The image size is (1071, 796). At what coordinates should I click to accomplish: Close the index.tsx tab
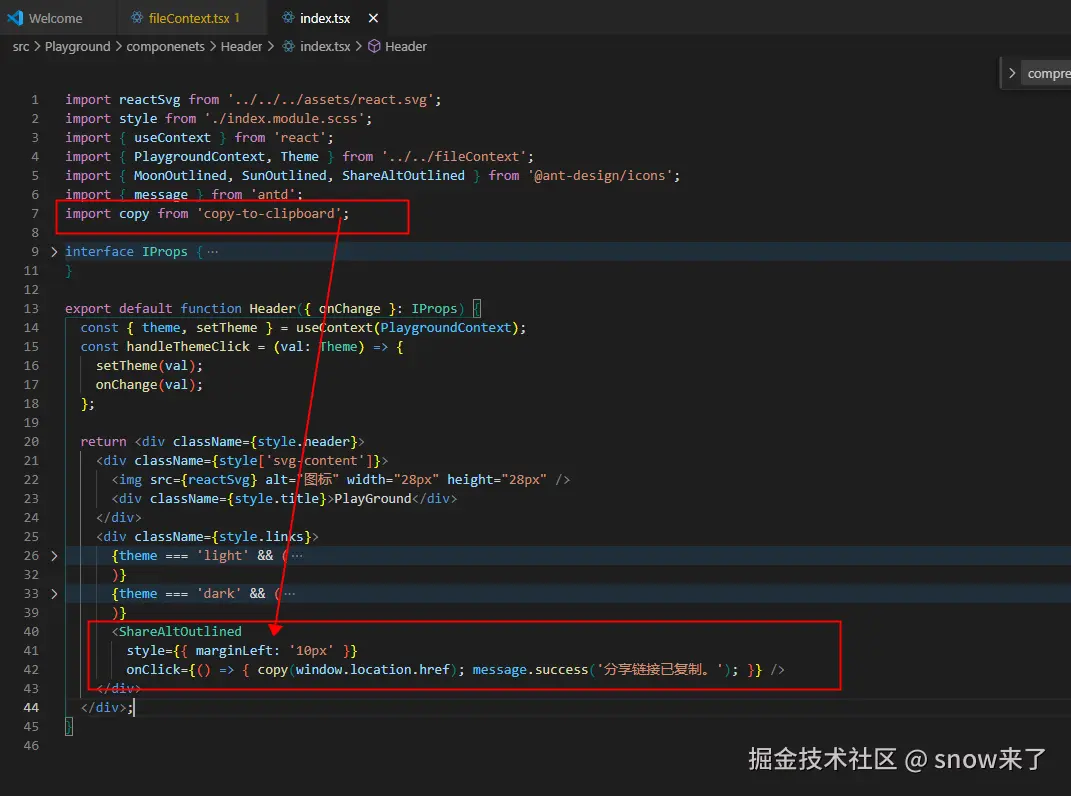pos(373,18)
